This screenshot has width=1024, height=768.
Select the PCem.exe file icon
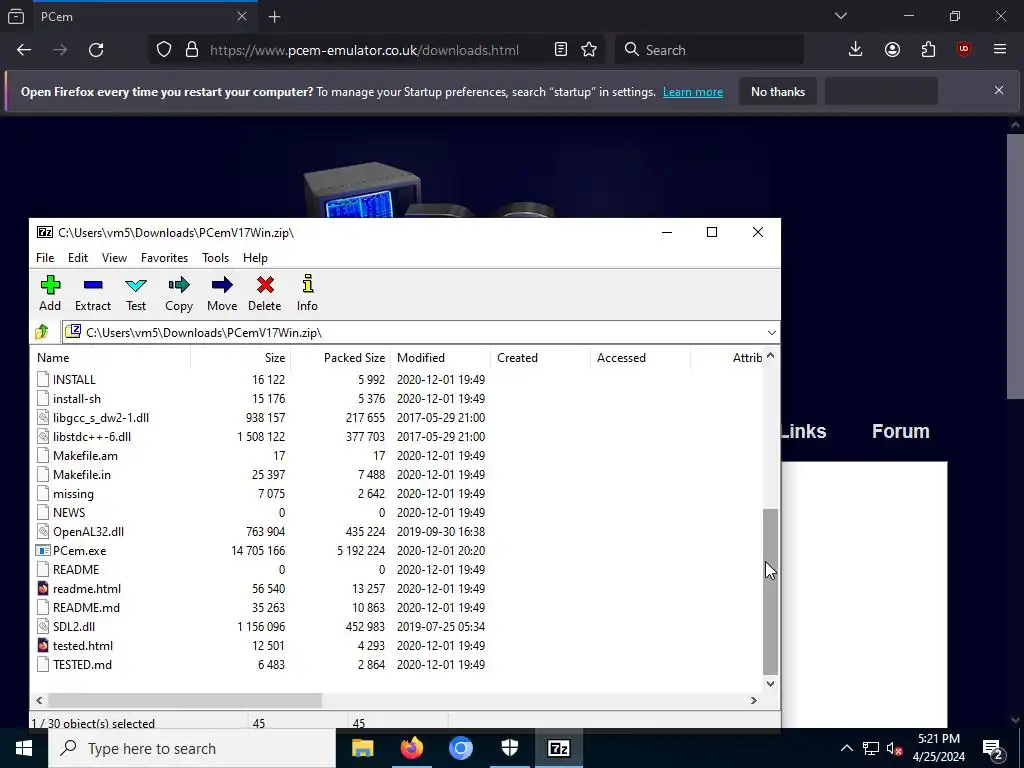pos(43,551)
